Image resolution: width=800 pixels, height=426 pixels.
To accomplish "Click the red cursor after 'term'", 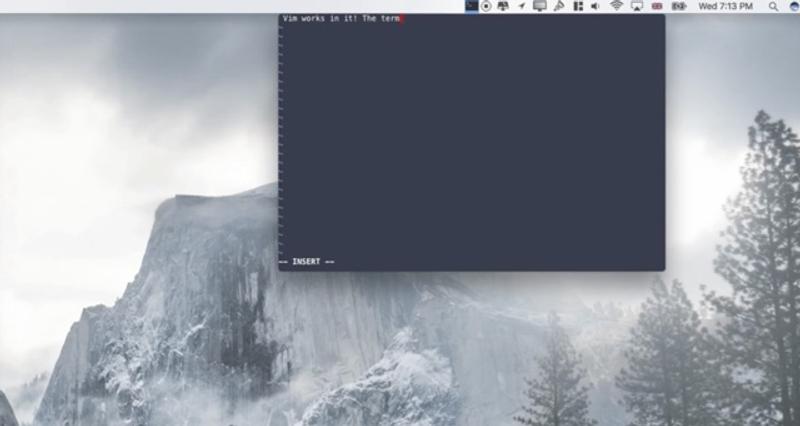I will [x=402, y=19].
